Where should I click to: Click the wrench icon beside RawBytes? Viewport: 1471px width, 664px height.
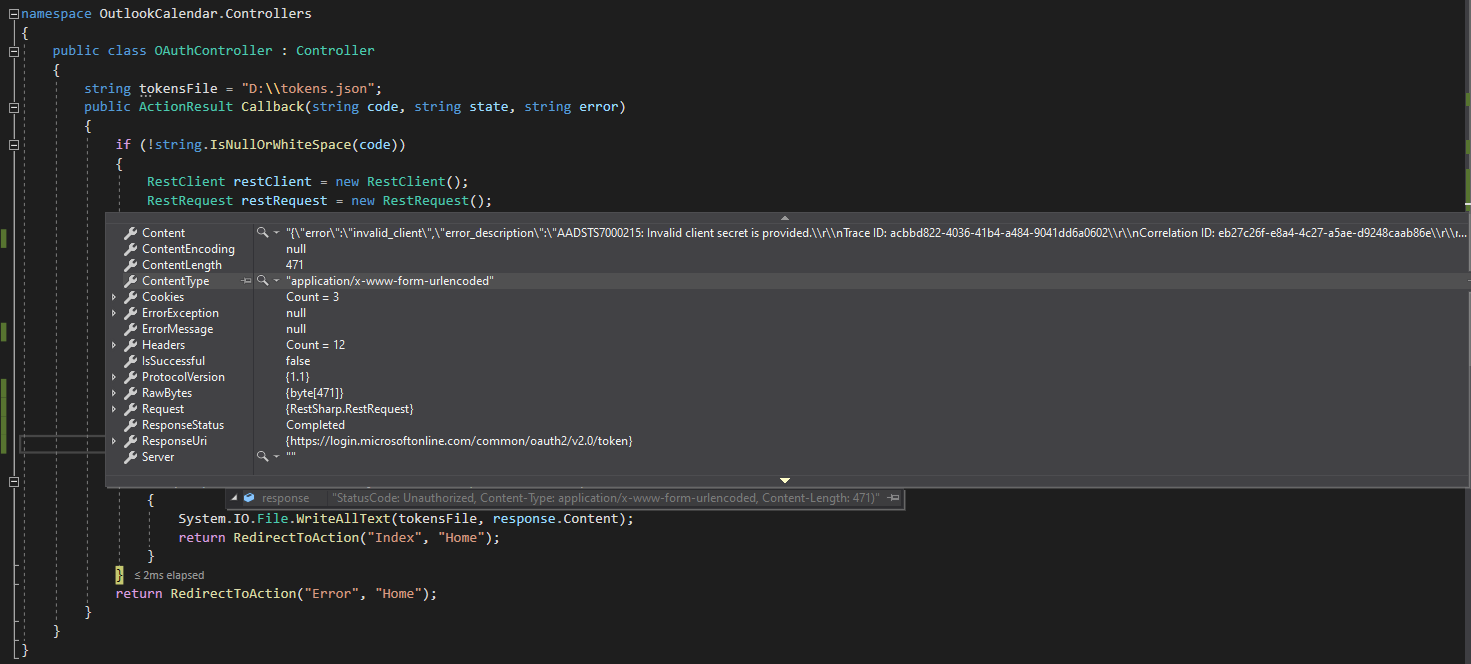click(130, 393)
